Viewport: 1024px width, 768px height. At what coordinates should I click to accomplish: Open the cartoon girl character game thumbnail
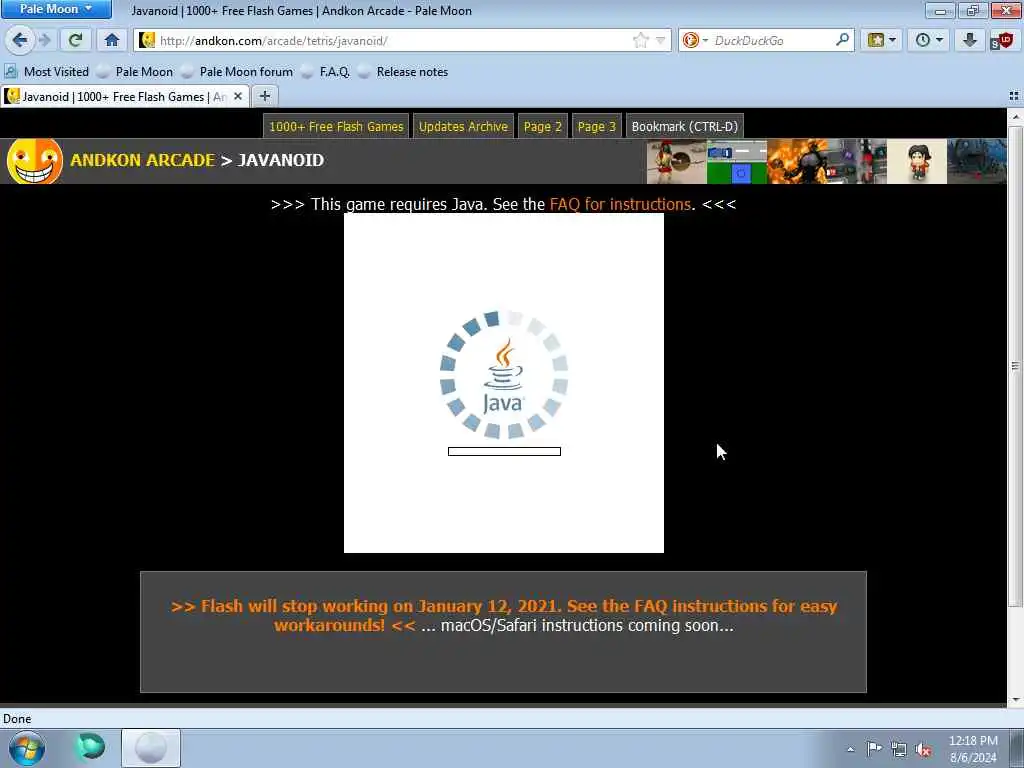coord(917,161)
